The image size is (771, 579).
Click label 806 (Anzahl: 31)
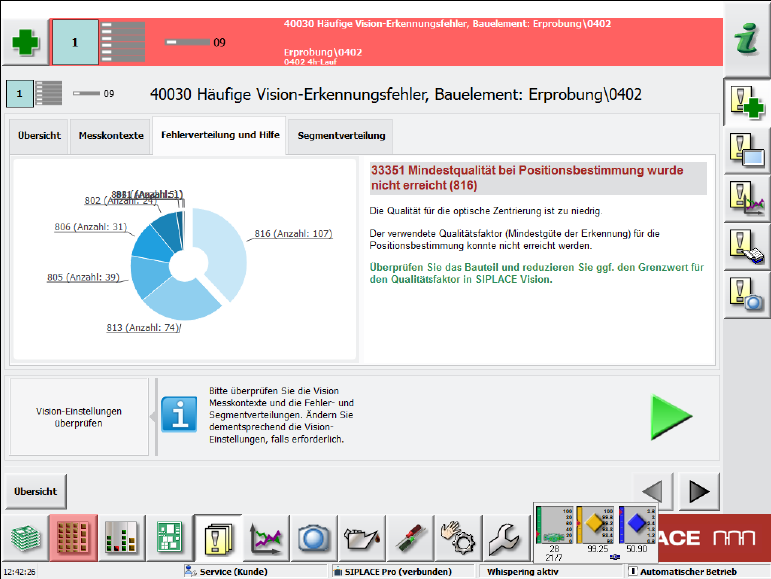(90, 227)
